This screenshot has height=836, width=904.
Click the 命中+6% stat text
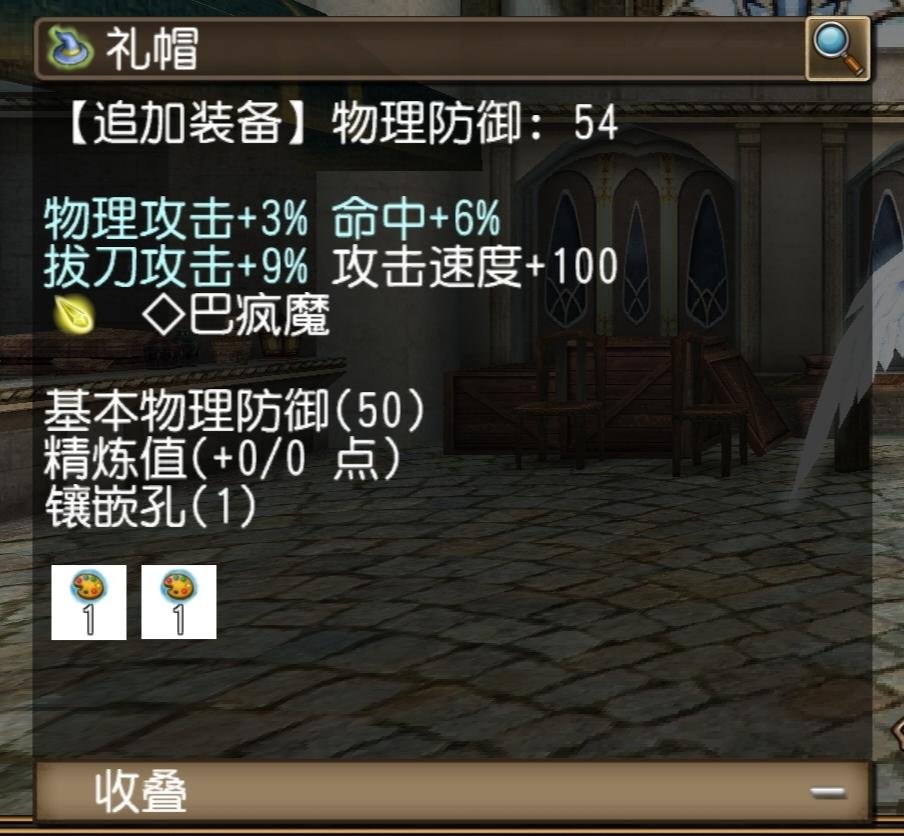[416, 218]
